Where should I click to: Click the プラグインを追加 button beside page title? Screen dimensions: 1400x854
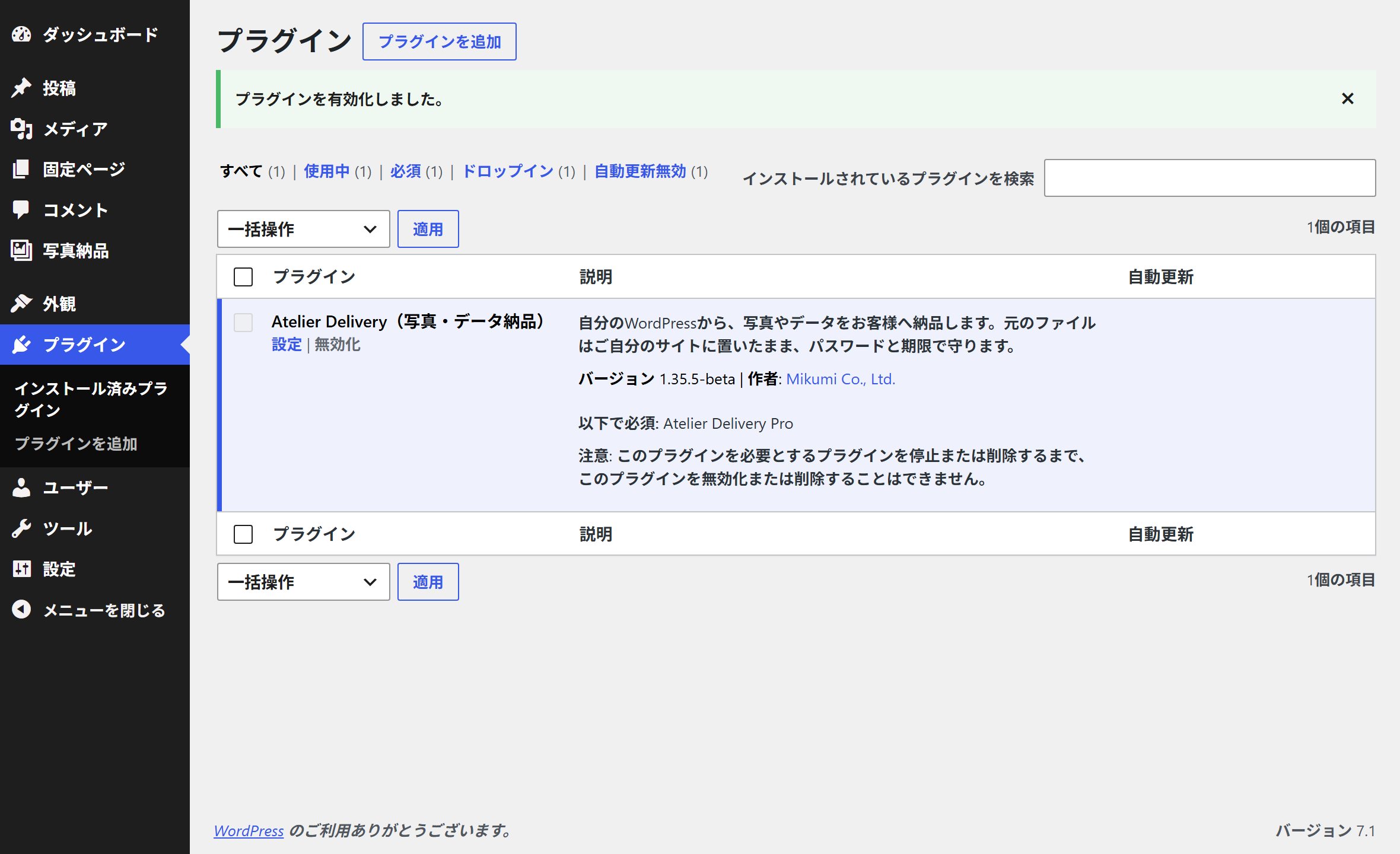click(440, 42)
